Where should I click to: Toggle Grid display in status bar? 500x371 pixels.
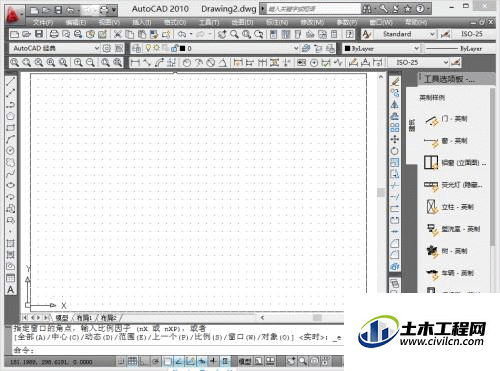pos(132,361)
